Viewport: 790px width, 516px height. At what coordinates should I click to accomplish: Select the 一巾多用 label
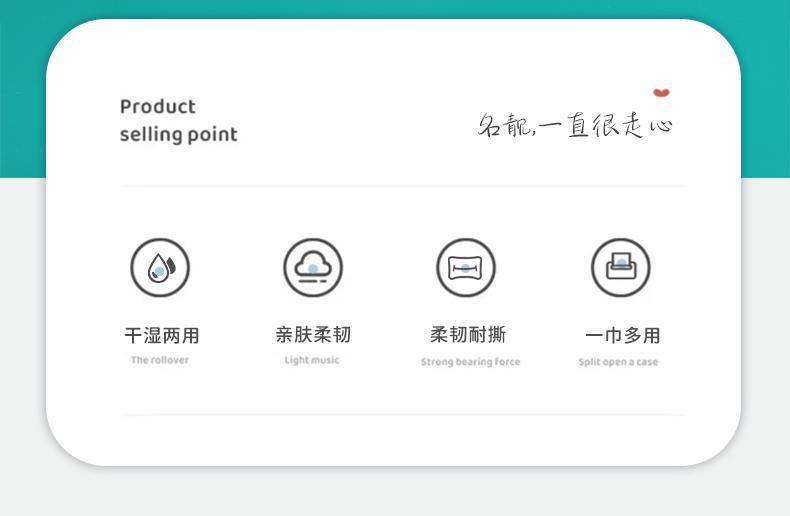point(623,336)
